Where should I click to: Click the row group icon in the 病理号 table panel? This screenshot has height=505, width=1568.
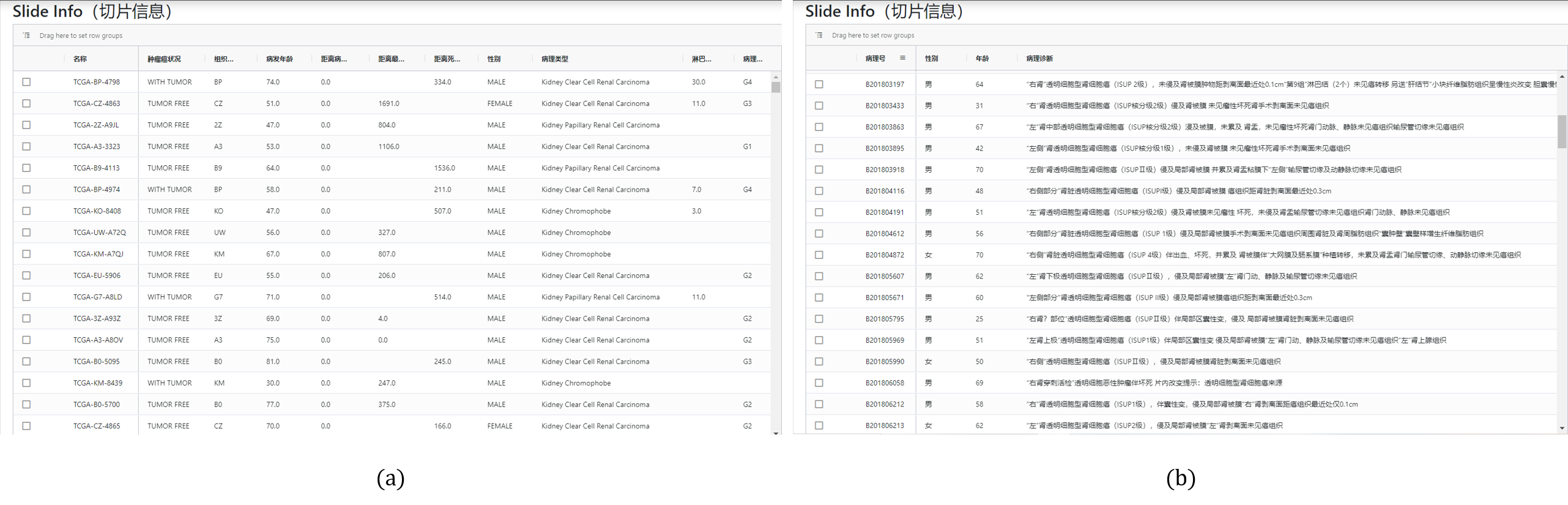click(x=819, y=36)
